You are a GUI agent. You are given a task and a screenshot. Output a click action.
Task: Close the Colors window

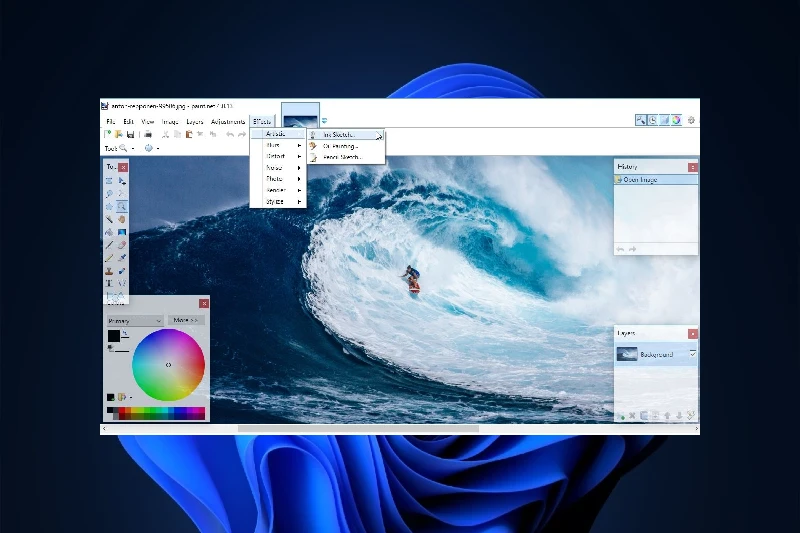point(204,303)
